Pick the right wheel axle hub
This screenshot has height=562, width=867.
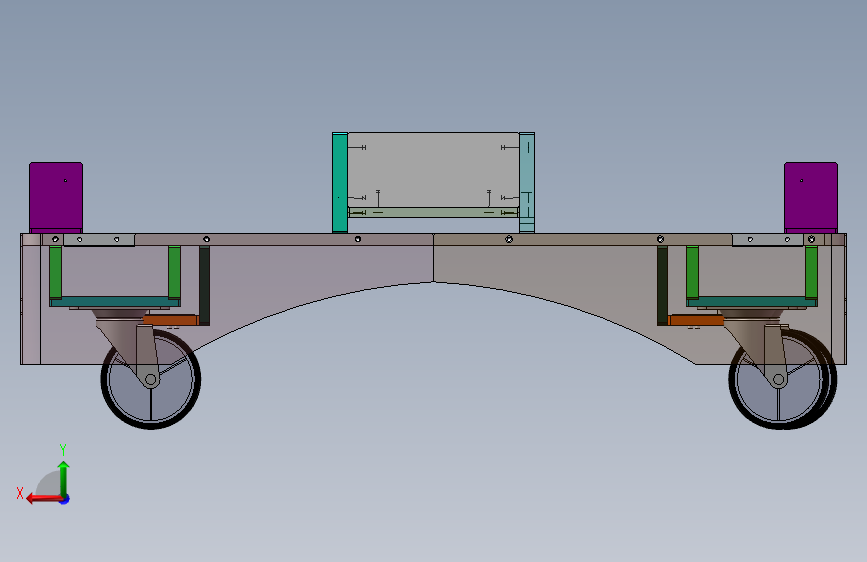pos(779,379)
